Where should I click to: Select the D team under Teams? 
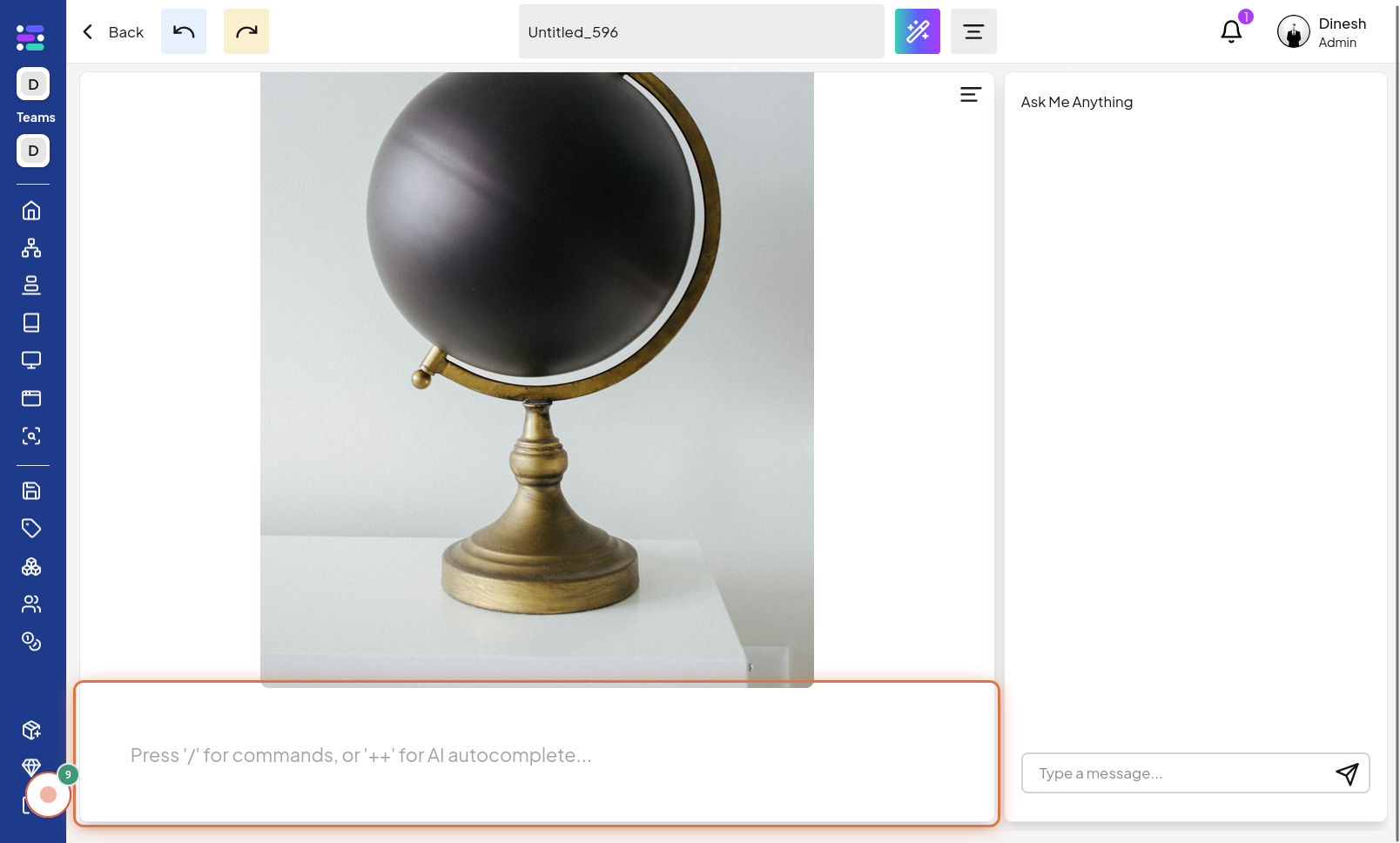(33, 151)
